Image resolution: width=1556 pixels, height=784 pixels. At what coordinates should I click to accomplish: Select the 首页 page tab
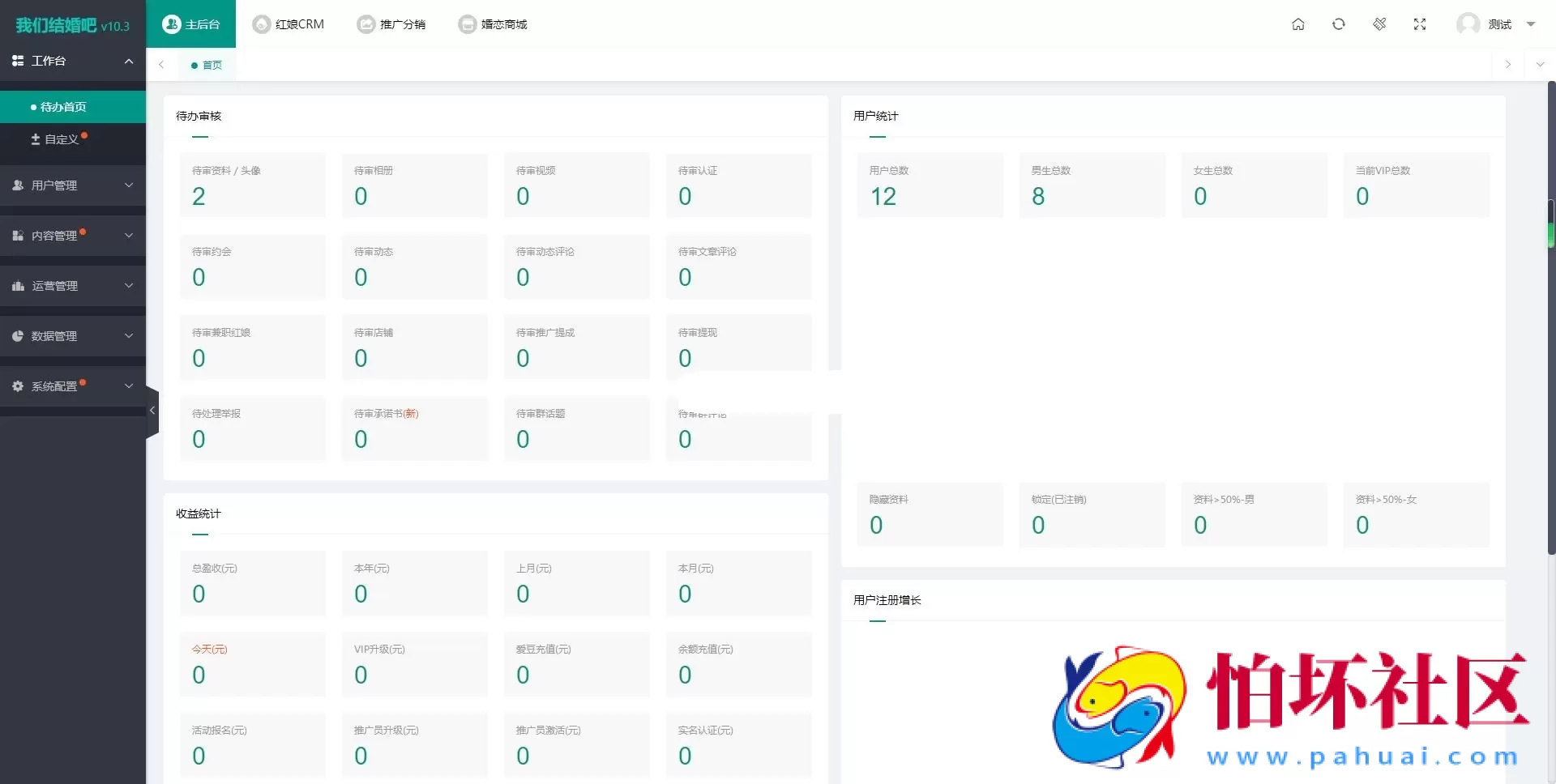(207, 65)
